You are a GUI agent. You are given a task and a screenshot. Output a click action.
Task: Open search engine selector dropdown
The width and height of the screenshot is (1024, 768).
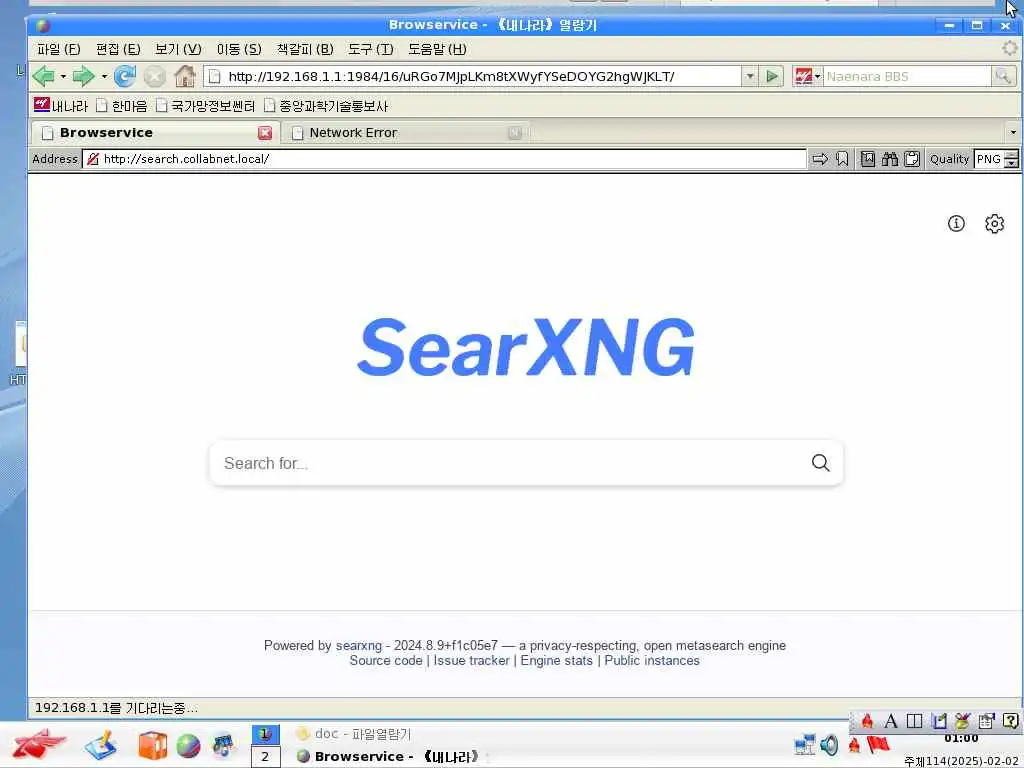807,76
